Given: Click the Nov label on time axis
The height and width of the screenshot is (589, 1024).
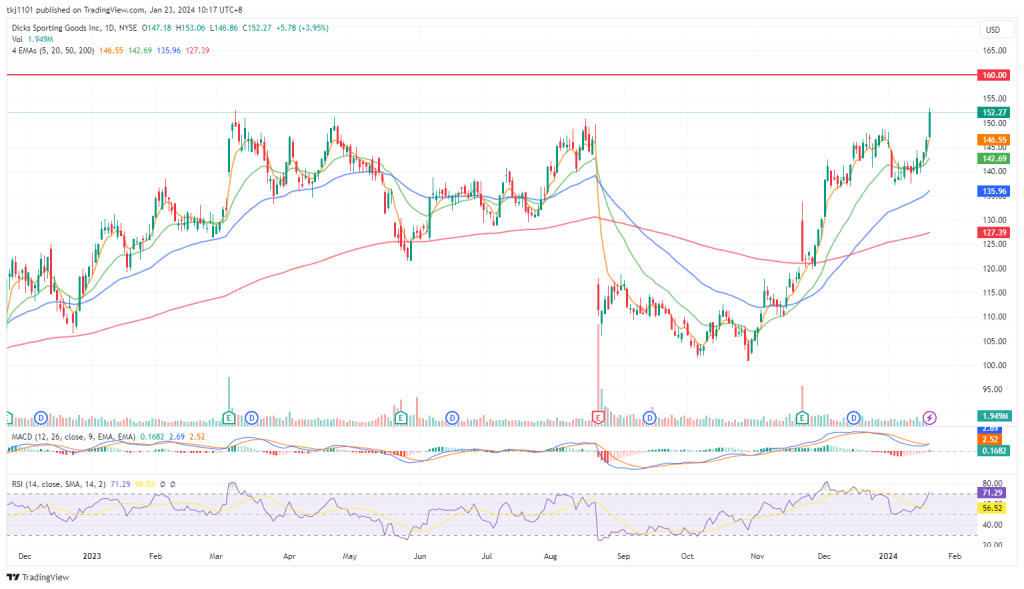Looking at the screenshot, I should click(758, 556).
